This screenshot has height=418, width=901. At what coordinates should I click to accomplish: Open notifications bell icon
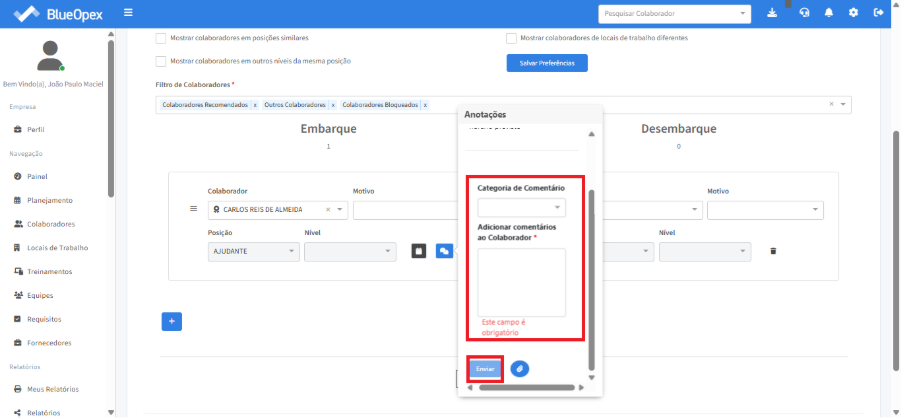click(829, 13)
